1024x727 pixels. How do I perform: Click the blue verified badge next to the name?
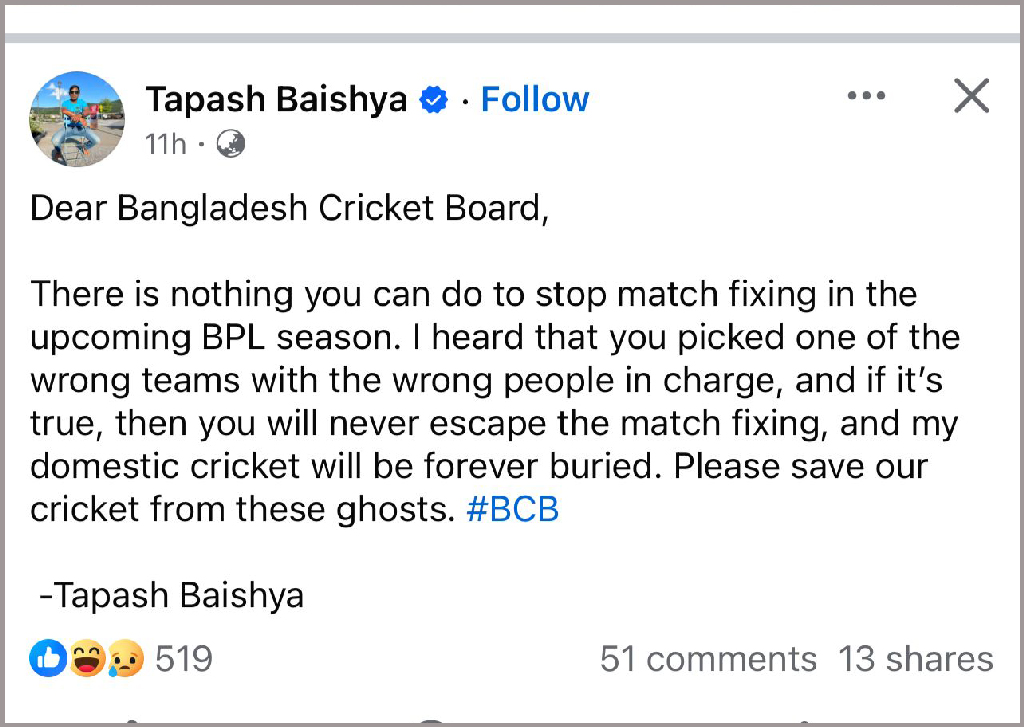[432, 98]
